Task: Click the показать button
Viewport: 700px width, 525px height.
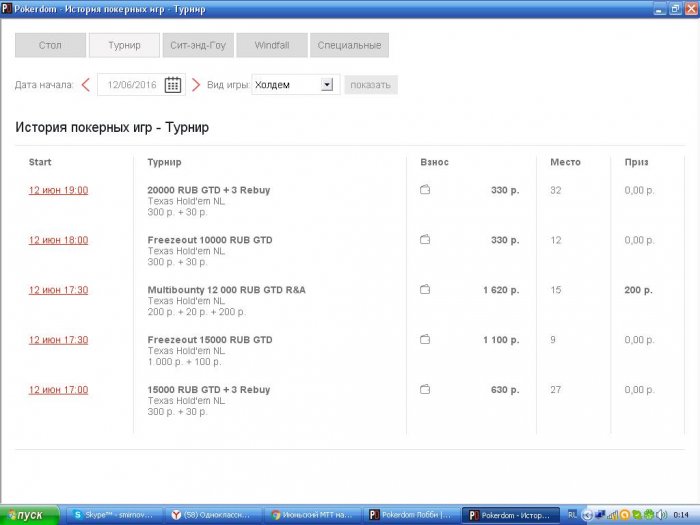Action: coord(371,85)
